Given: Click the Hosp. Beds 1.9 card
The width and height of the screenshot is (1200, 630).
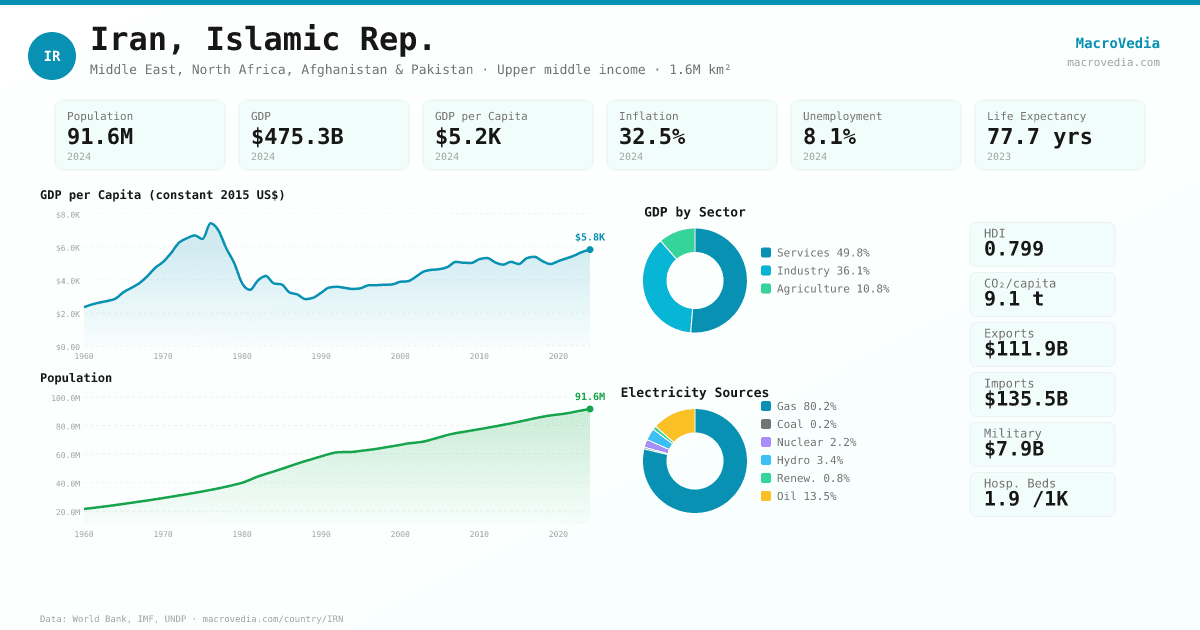Looking at the screenshot, I should pyautogui.click(x=1042, y=494).
